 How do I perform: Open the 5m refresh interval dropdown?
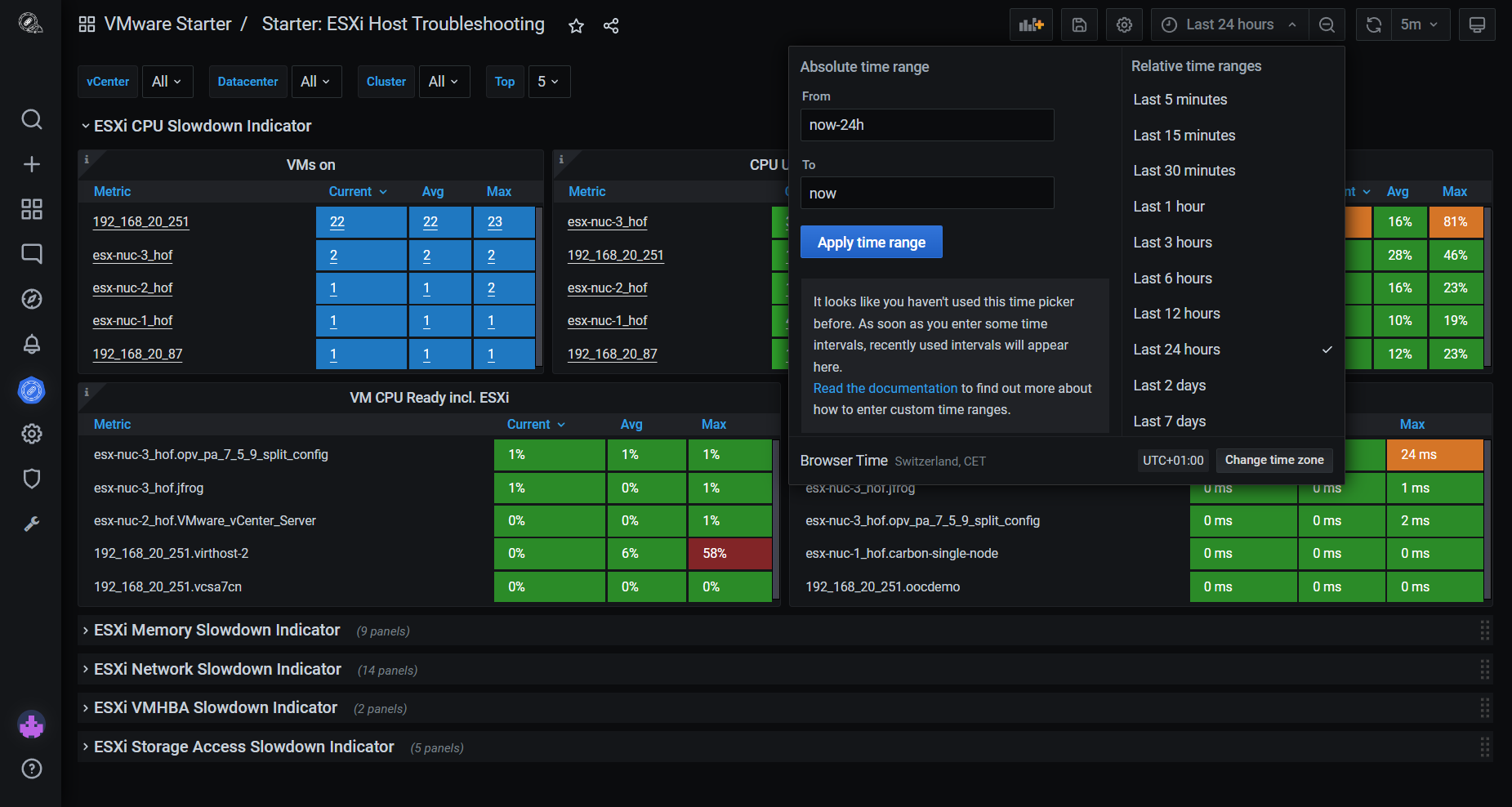tap(1421, 25)
